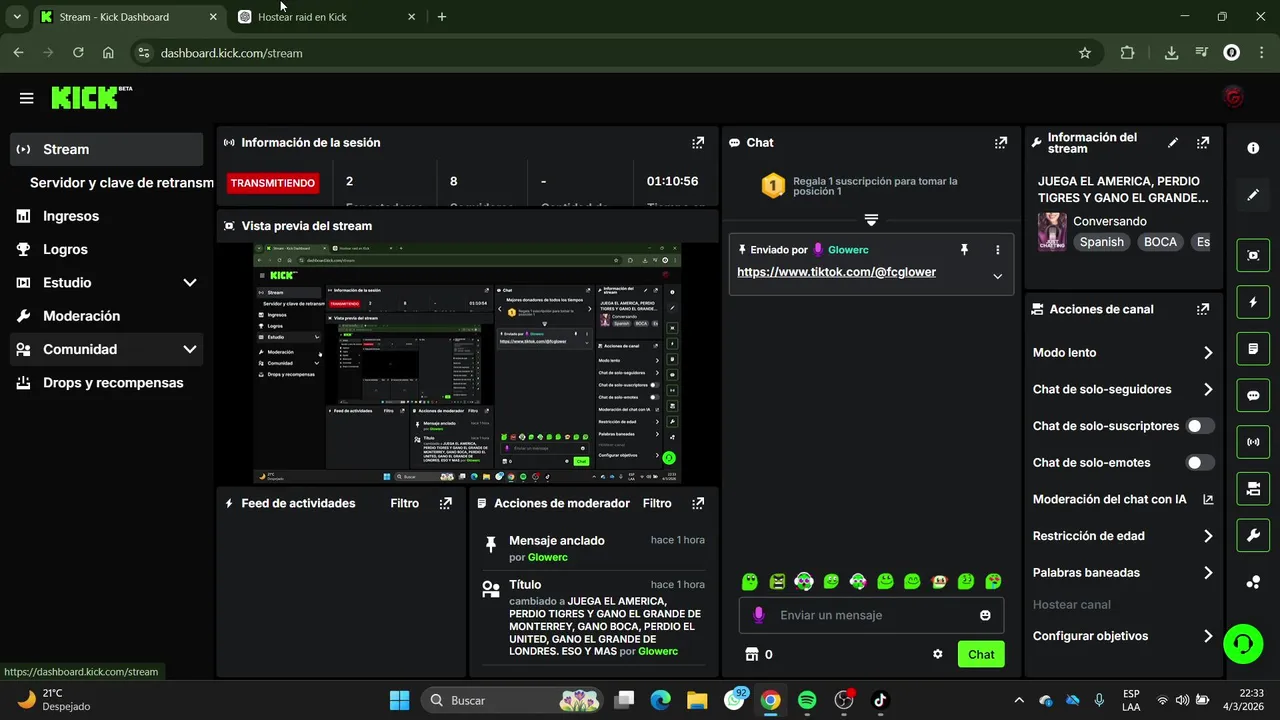The image size is (1280, 720).
Task: Open Palabras baneadas settings
Action: coord(1122,573)
